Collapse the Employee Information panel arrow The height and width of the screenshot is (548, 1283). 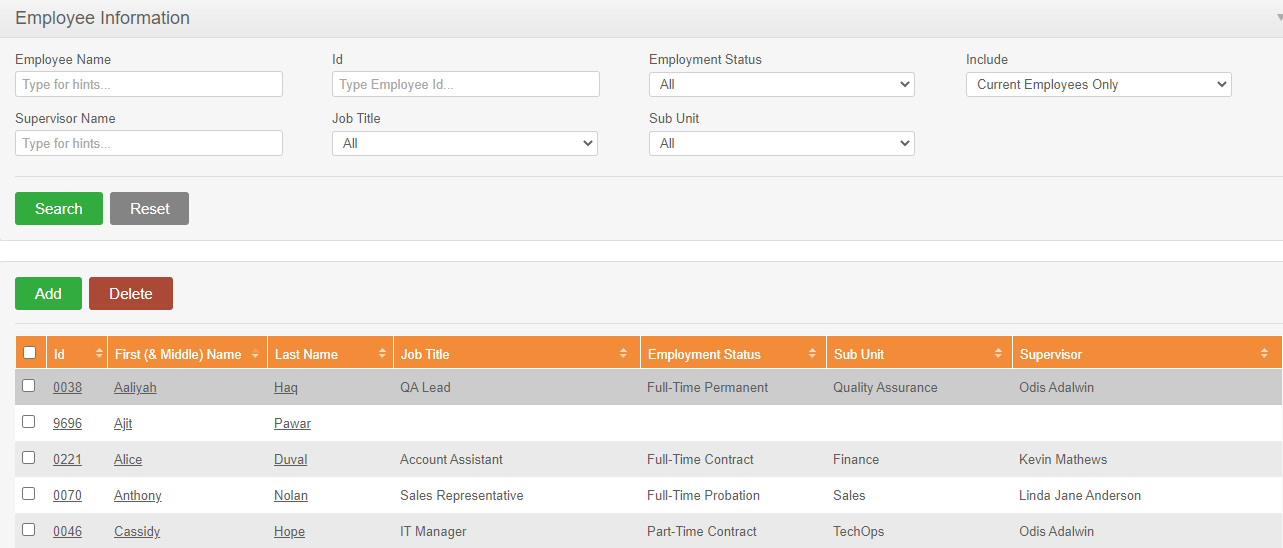tap(1279, 18)
